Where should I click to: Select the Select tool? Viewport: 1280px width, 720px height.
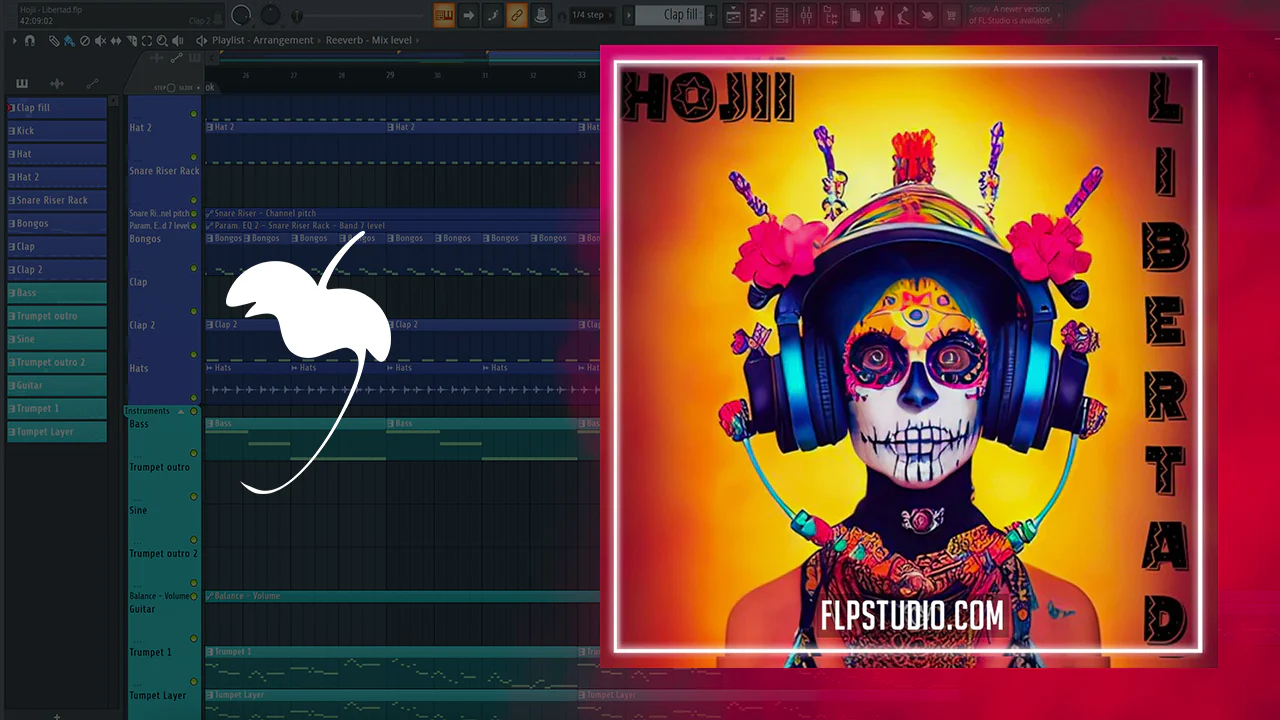[x=147, y=41]
